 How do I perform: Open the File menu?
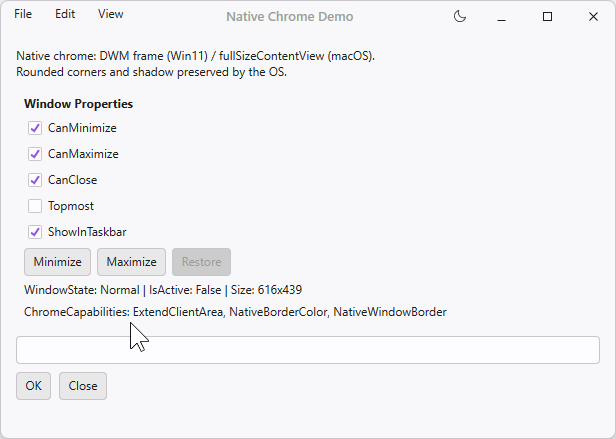23,14
